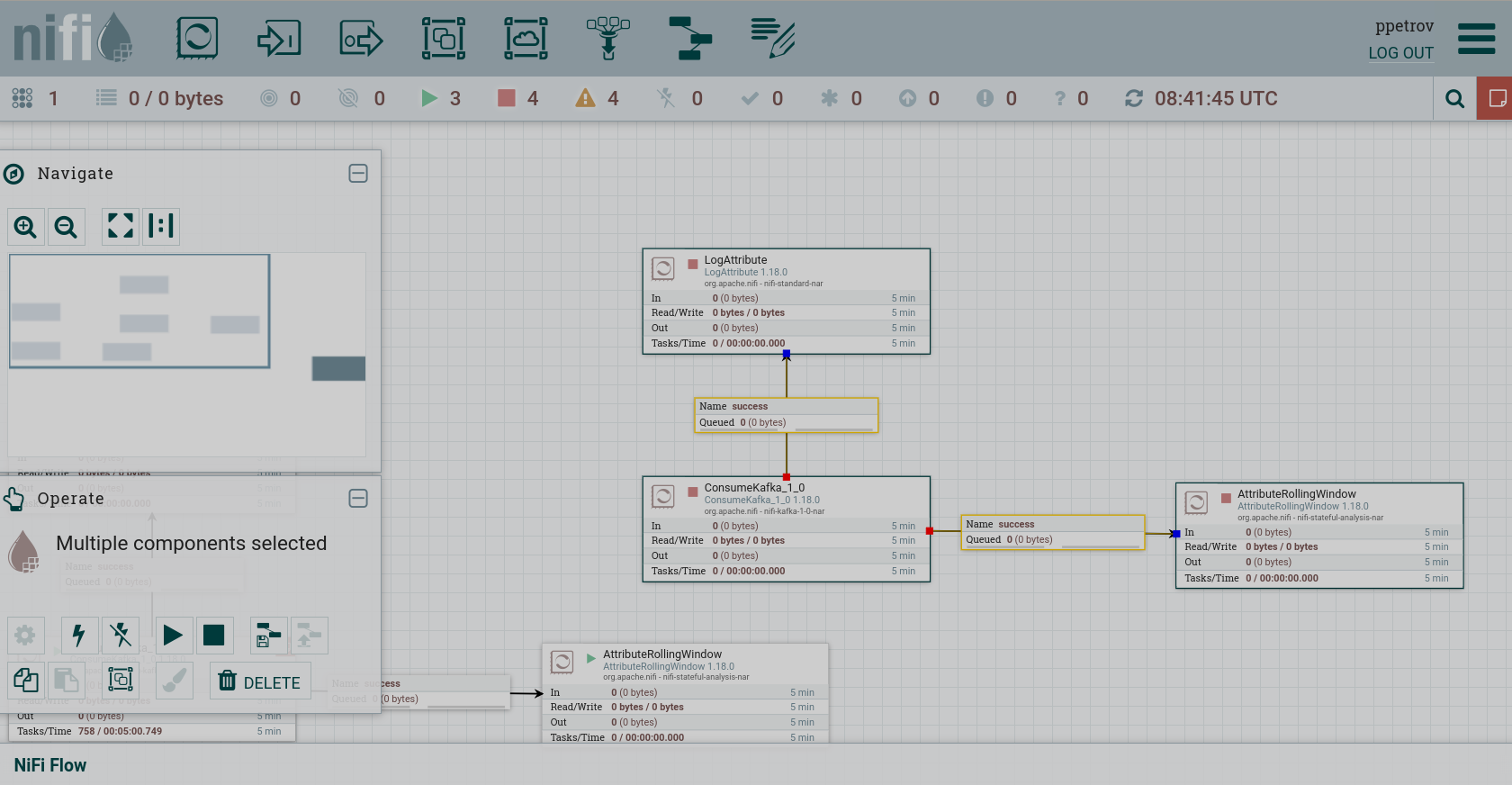The width and height of the screenshot is (1512, 785).
Task: Click the Upload Template operate button
Action: coord(310,636)
